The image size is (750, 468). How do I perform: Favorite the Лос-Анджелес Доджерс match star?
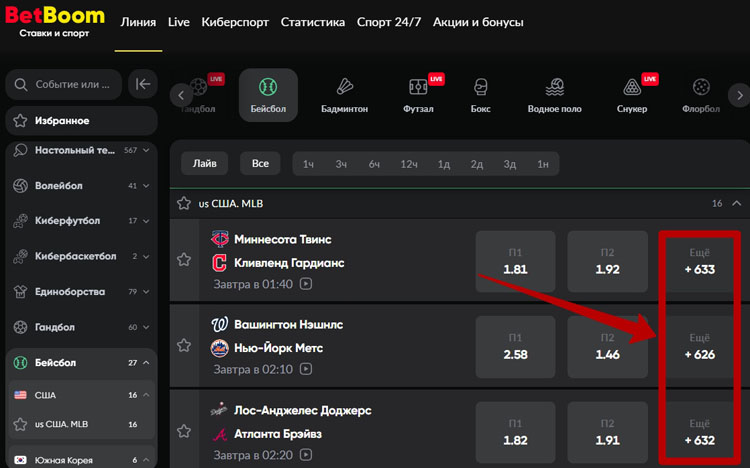[184, 431]
